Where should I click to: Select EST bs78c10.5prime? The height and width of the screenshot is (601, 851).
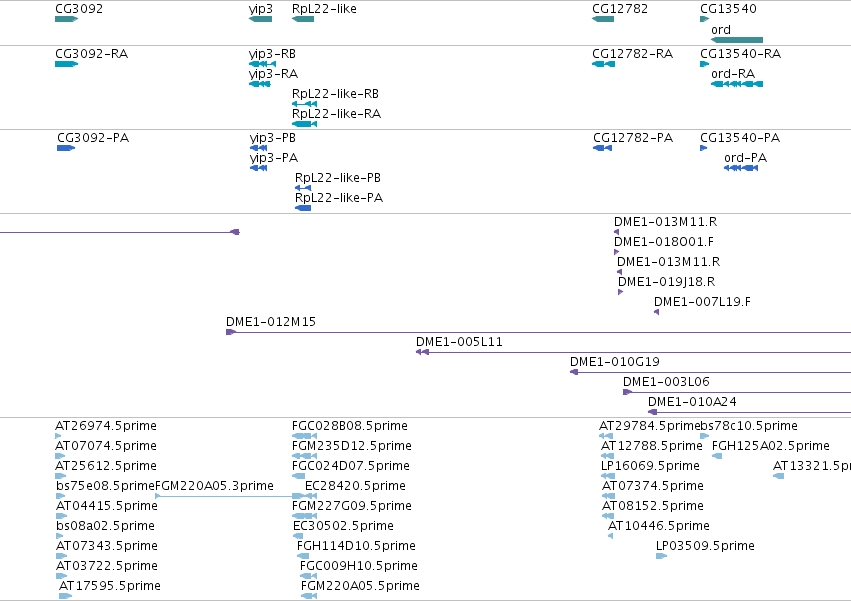[x=704, y=436]
